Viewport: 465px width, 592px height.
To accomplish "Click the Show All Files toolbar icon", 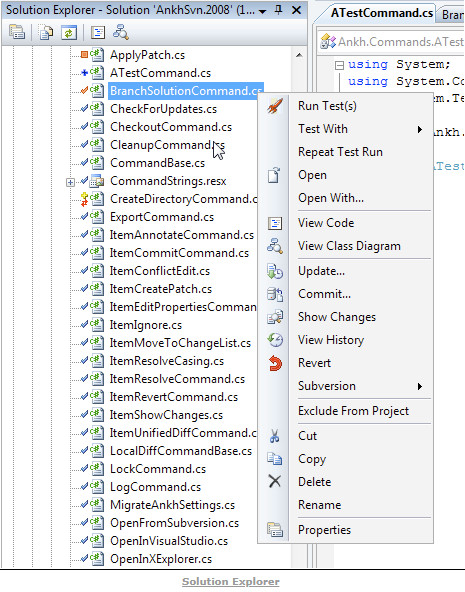I will pos(46,33).
